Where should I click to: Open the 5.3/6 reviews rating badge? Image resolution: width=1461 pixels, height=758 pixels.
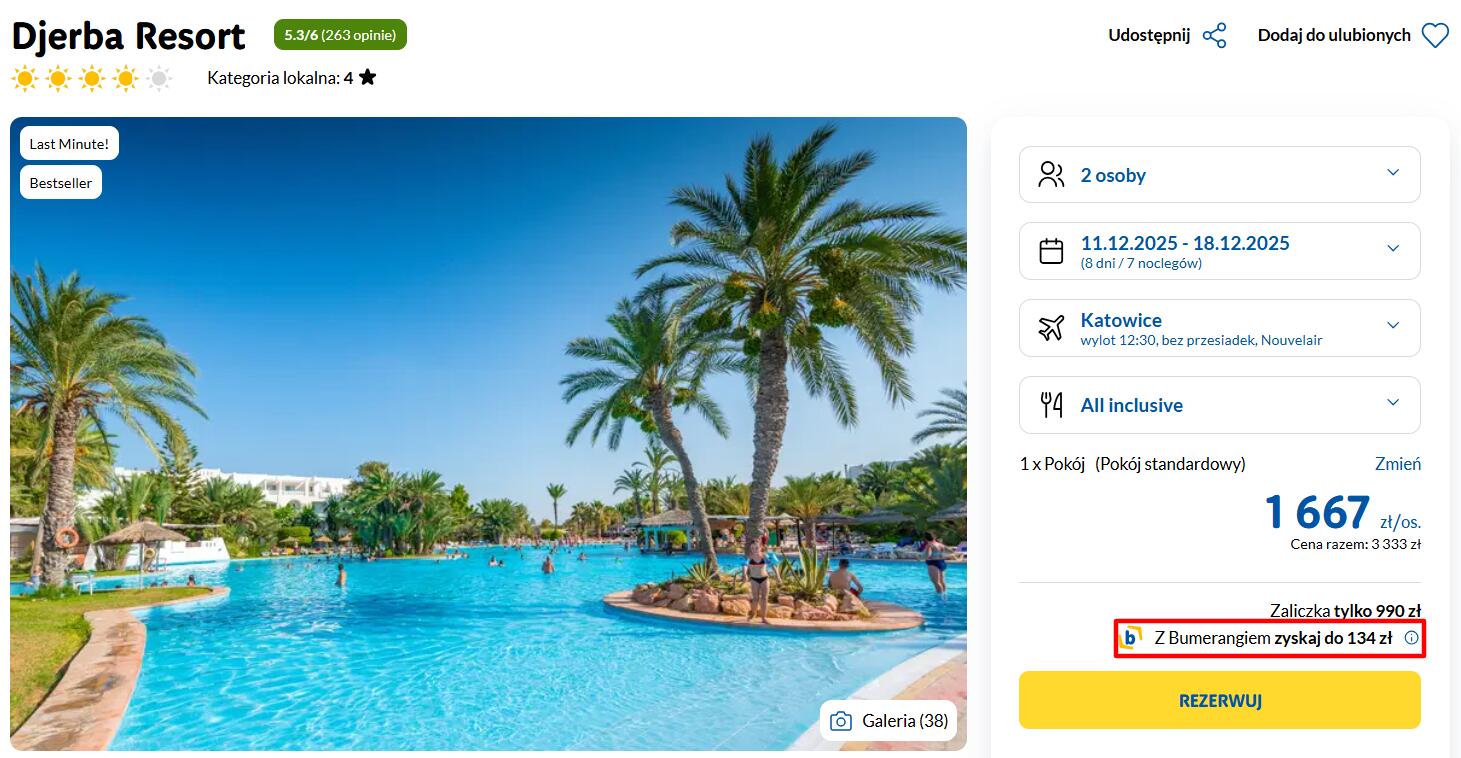click(x=340, y=35)
